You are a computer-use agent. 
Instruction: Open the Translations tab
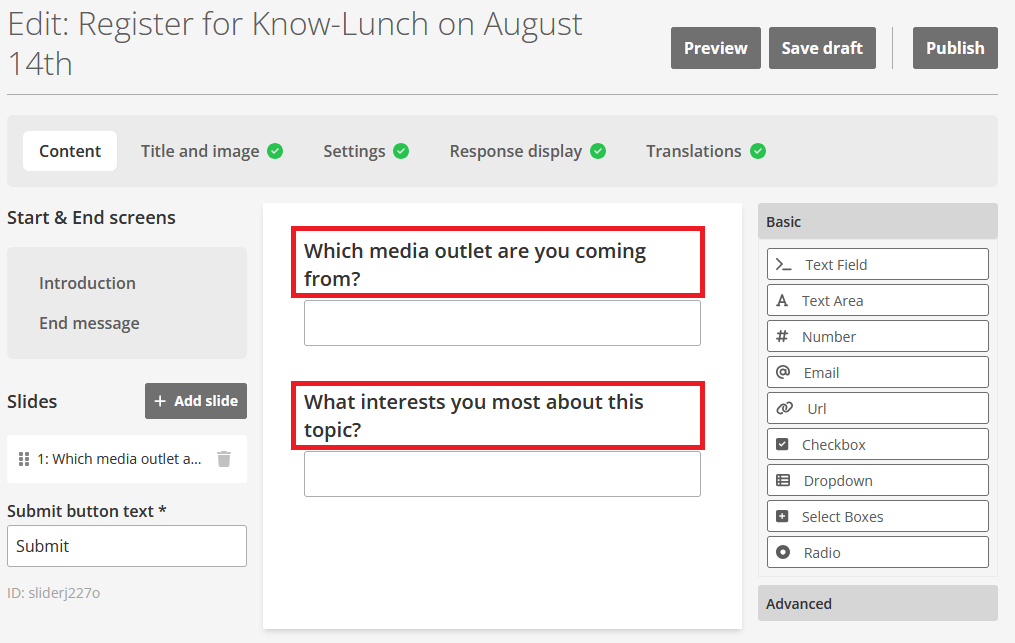[705, 151]
